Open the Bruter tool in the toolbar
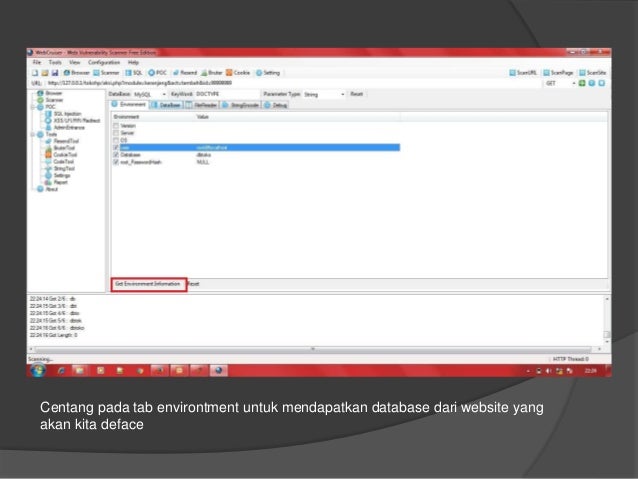Image resolution: width=638 pixels, height=479 pixels. coord(212,73)
